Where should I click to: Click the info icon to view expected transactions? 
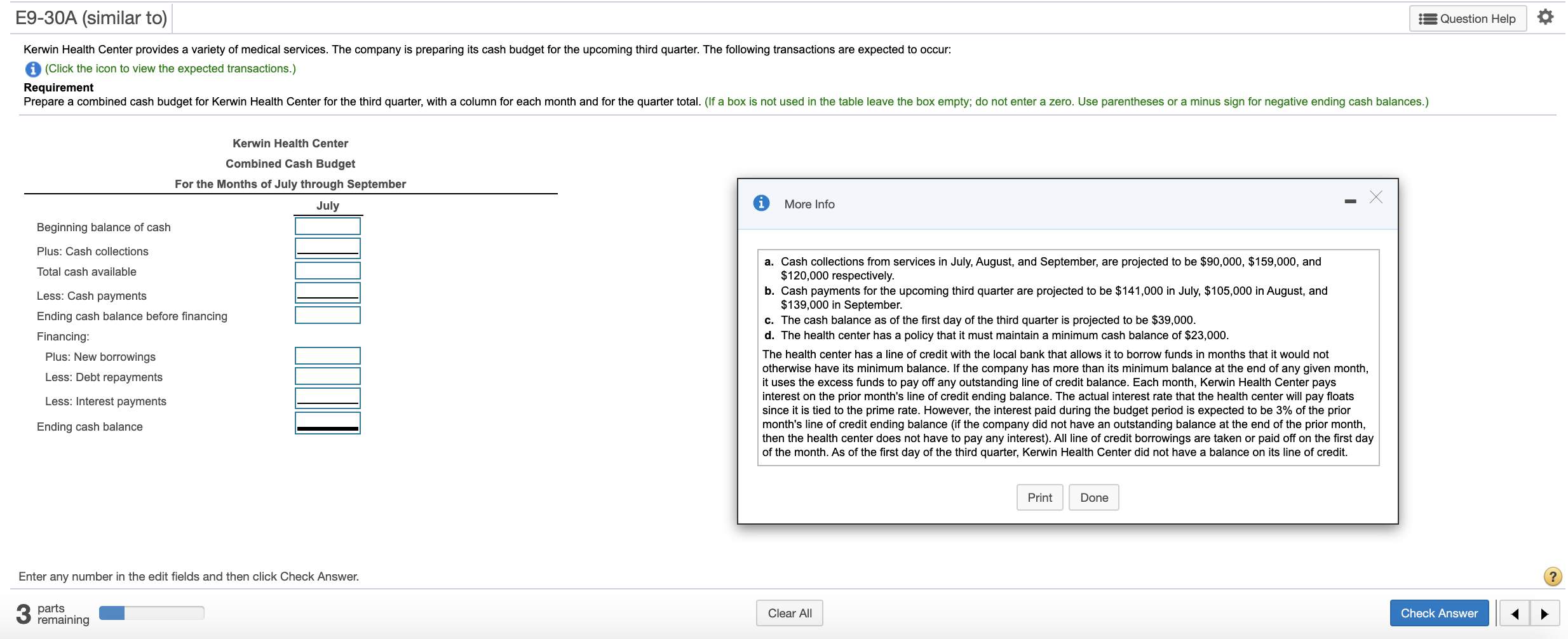(32, 68)
